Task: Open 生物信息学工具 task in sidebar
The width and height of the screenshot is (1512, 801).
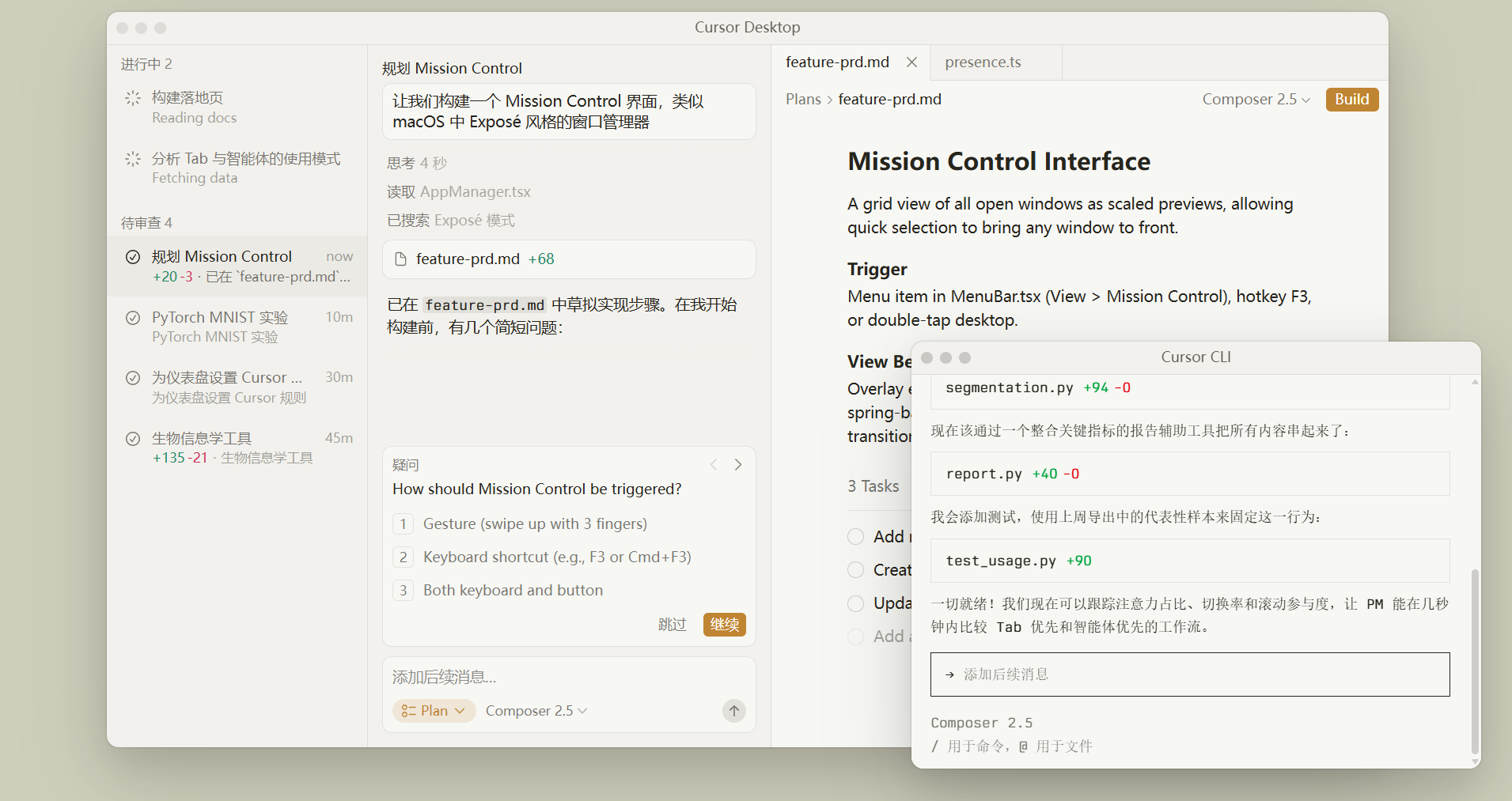Action: [x=237, y=448]
